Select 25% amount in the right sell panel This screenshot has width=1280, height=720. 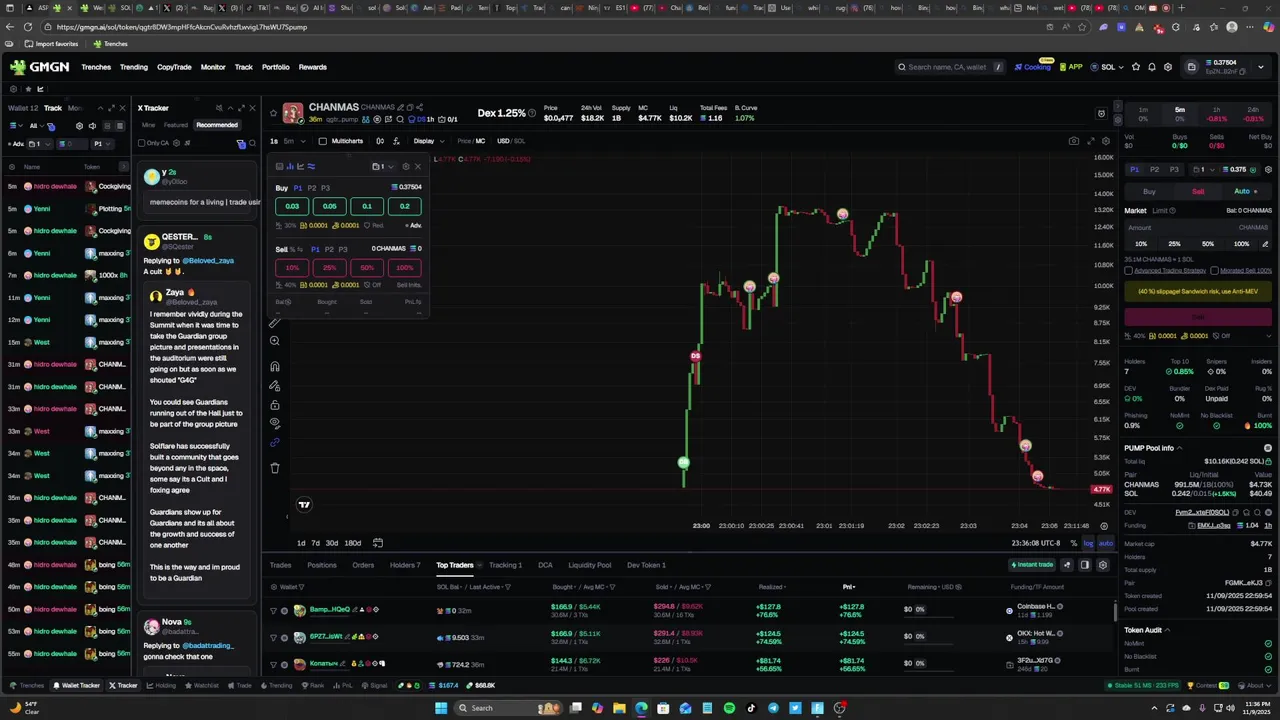click(1174, 244)
